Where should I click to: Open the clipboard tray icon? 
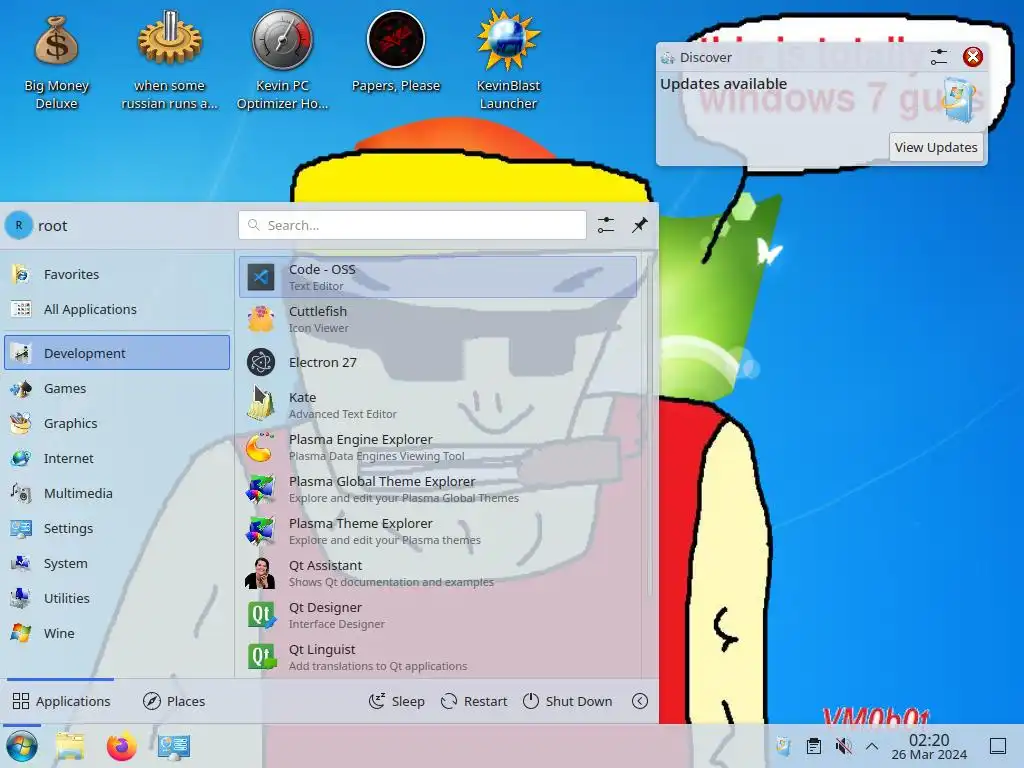pyautogui.click(x=814, y=746)
